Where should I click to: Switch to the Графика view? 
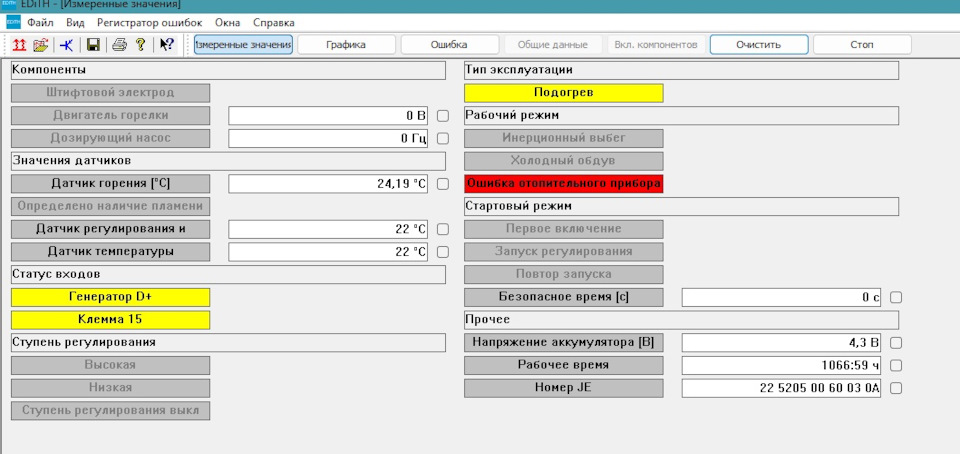pos(346,45)
